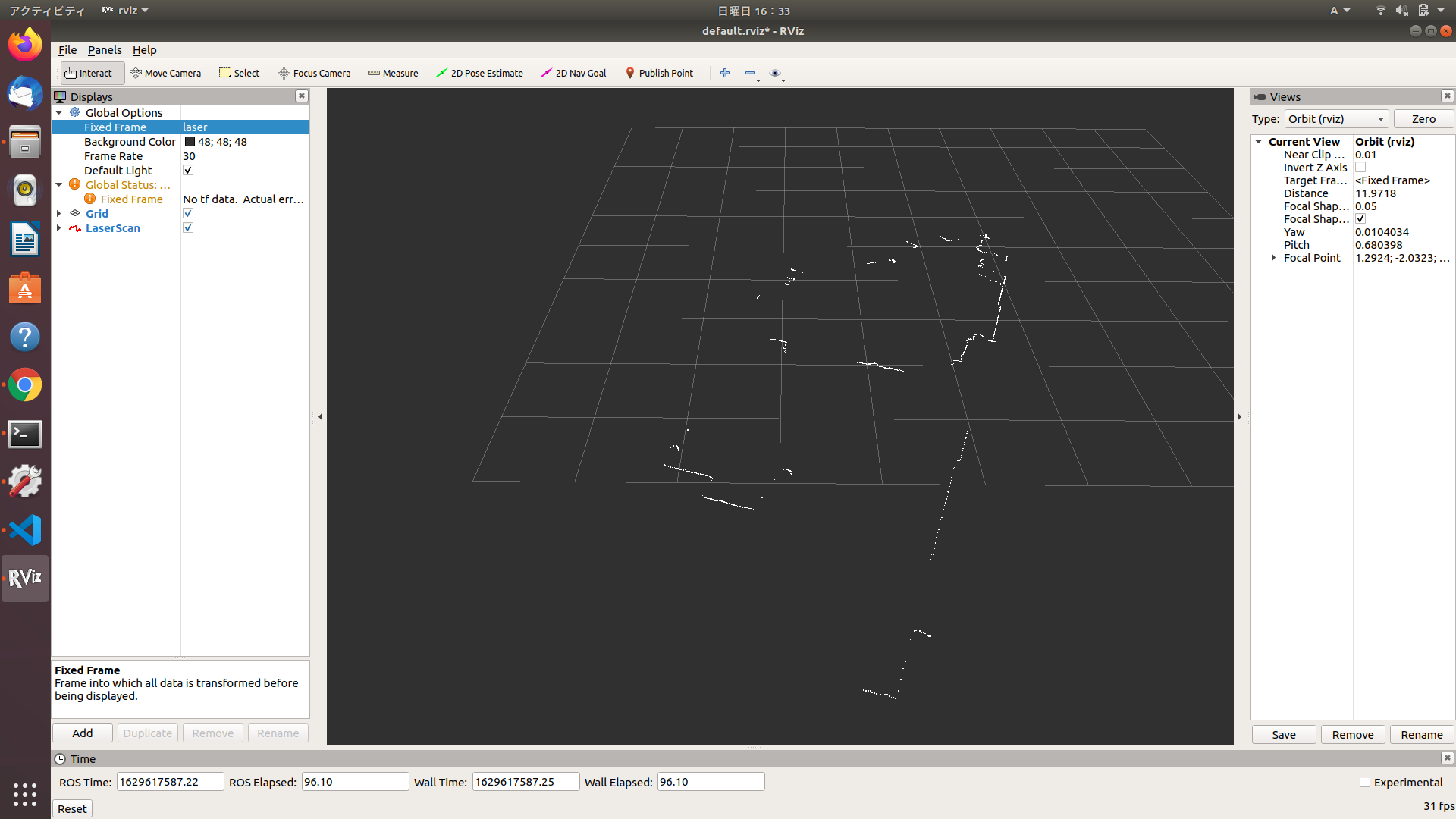
Task: Activate Focus Camera mode
Action: pyautogui.click(x=314, y=73)
